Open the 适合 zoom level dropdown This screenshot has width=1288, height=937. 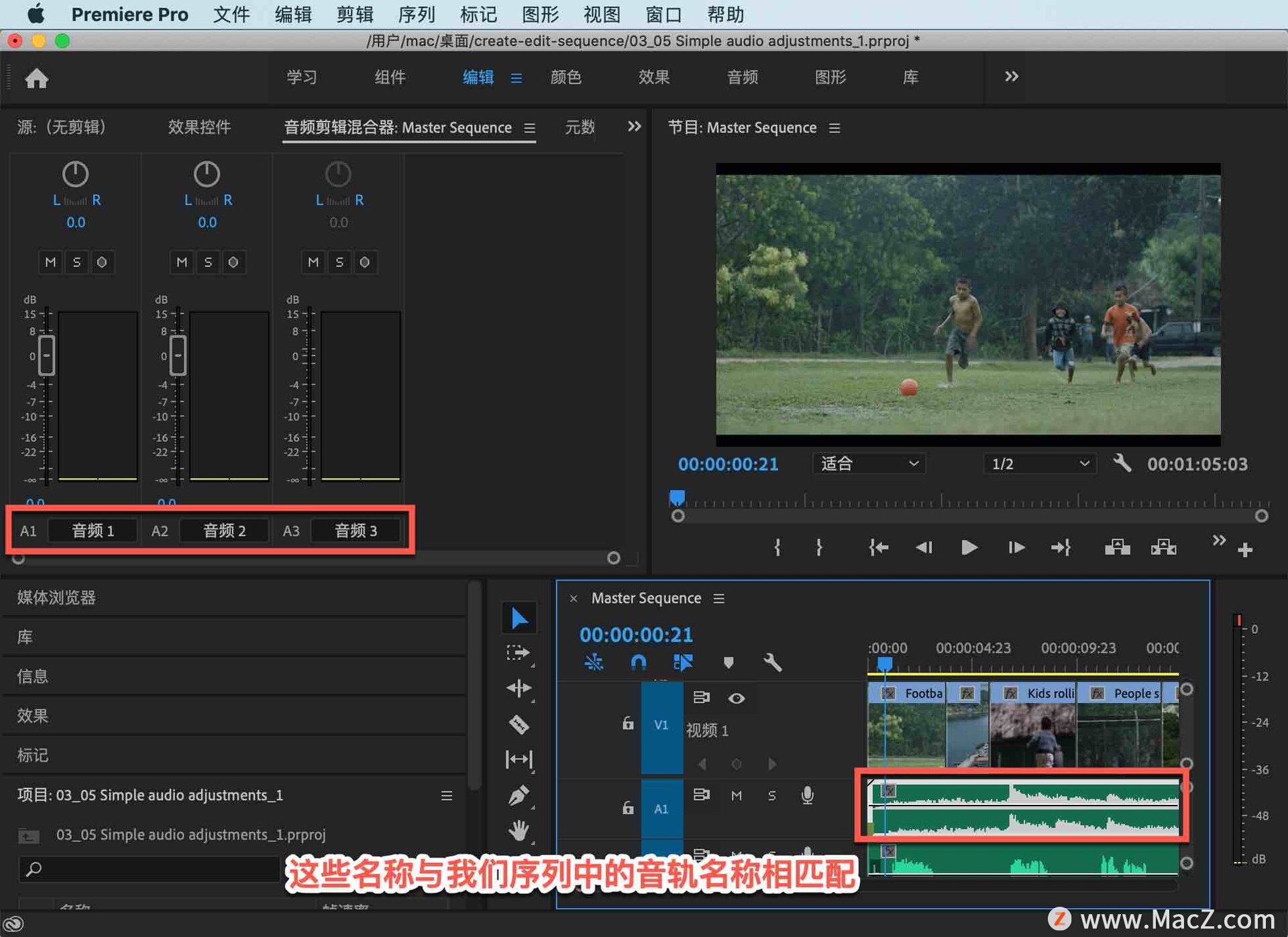[x=869, y=463]
